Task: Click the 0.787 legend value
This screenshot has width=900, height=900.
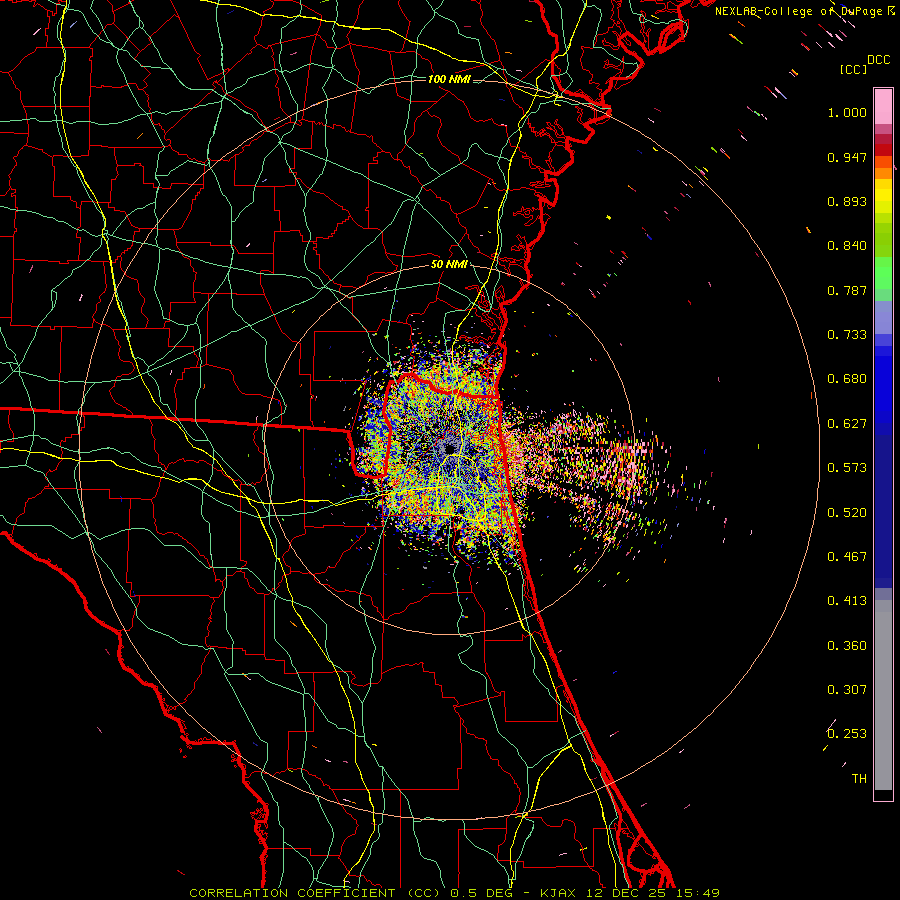Action: (x=847, y=290)
